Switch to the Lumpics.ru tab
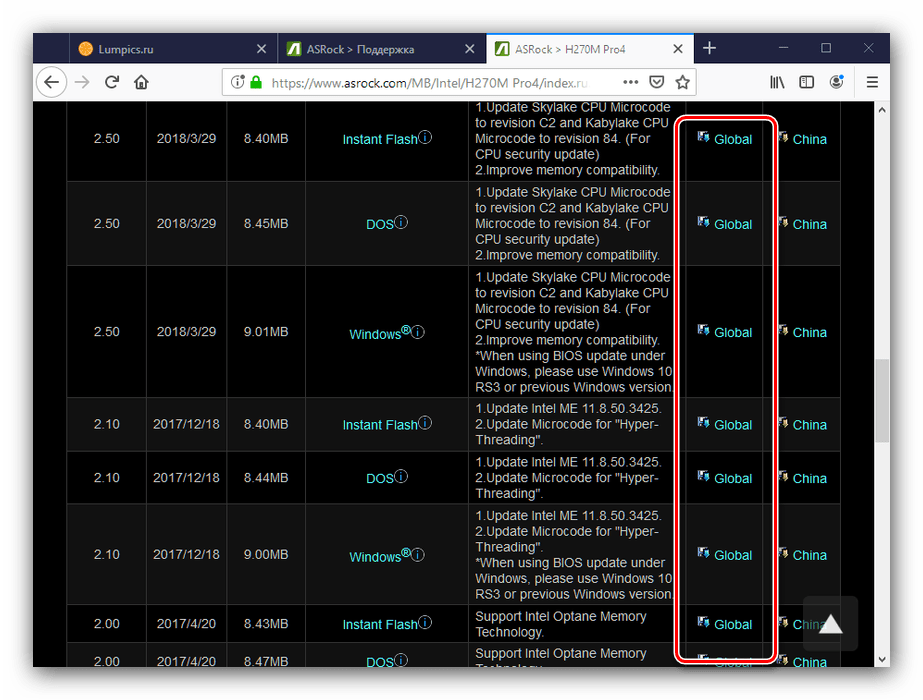Screen dimensions: 923x700 (x=174, y=49)
